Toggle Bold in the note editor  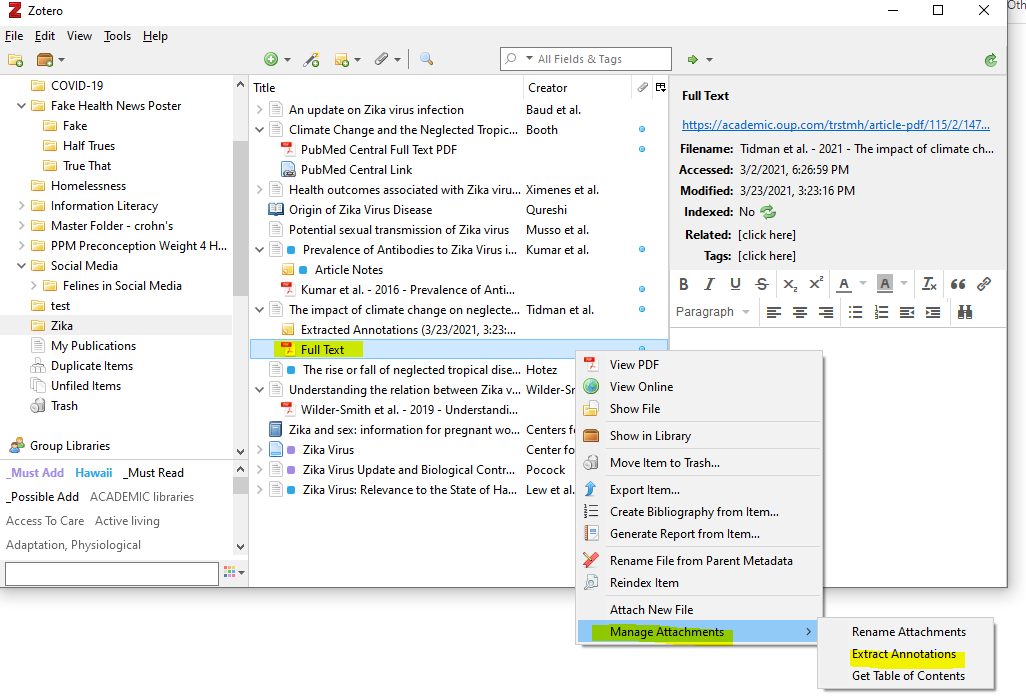(x=684, y=284)
